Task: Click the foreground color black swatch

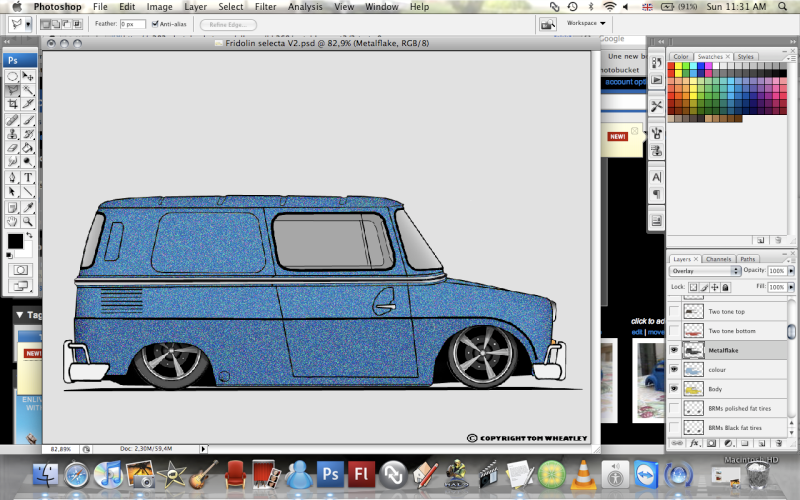Action: (x=15, y=241)
